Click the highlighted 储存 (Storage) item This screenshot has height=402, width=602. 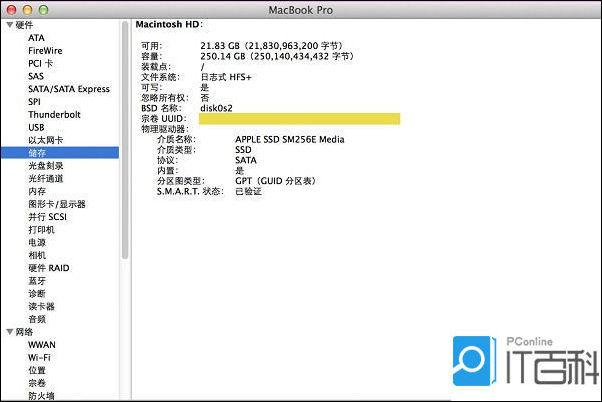pos(37,153)
